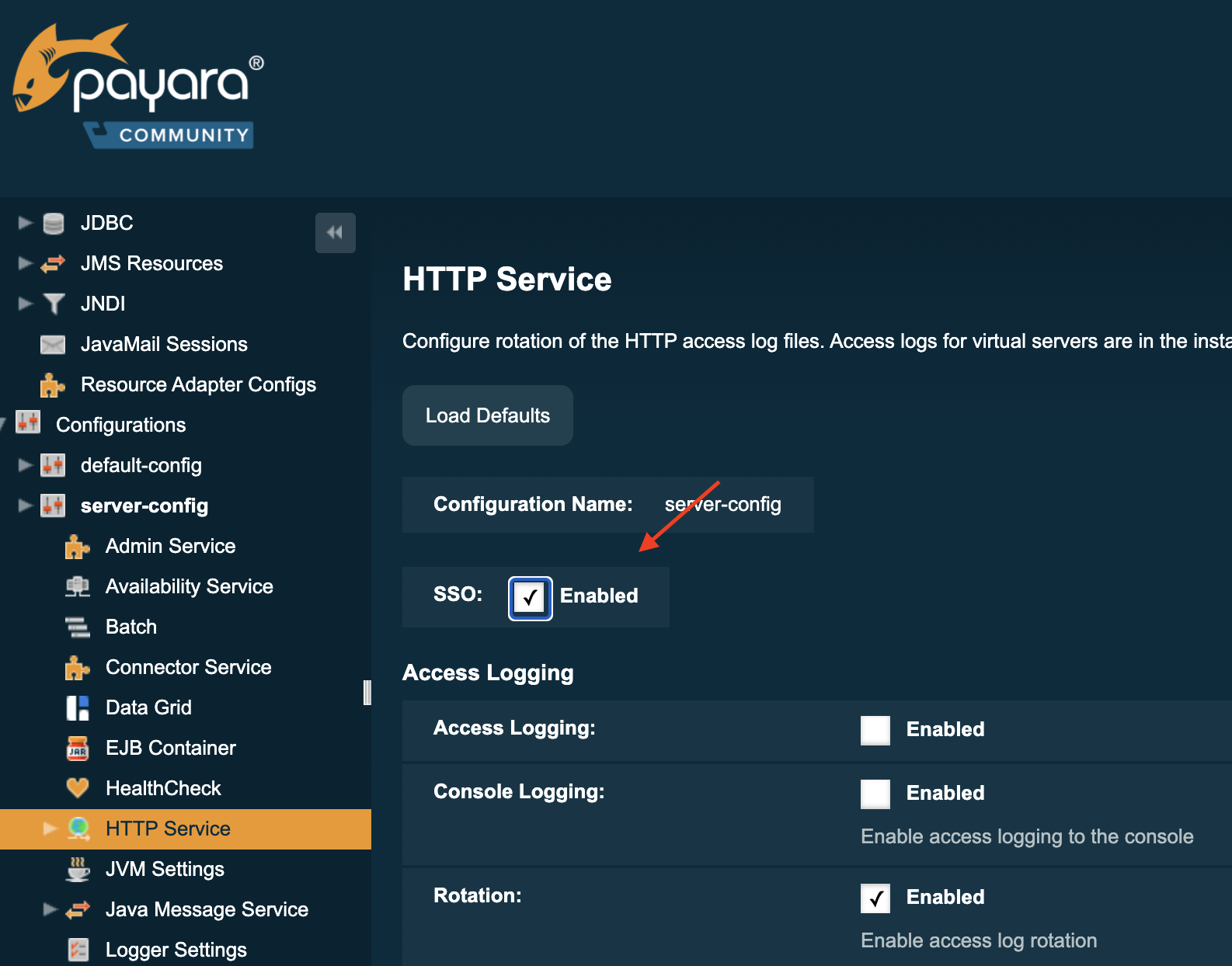The width and height of the screenshot is (1232, 966).
Task: Enable the Access Logging checkbox
Action: [x=875, y=730]
